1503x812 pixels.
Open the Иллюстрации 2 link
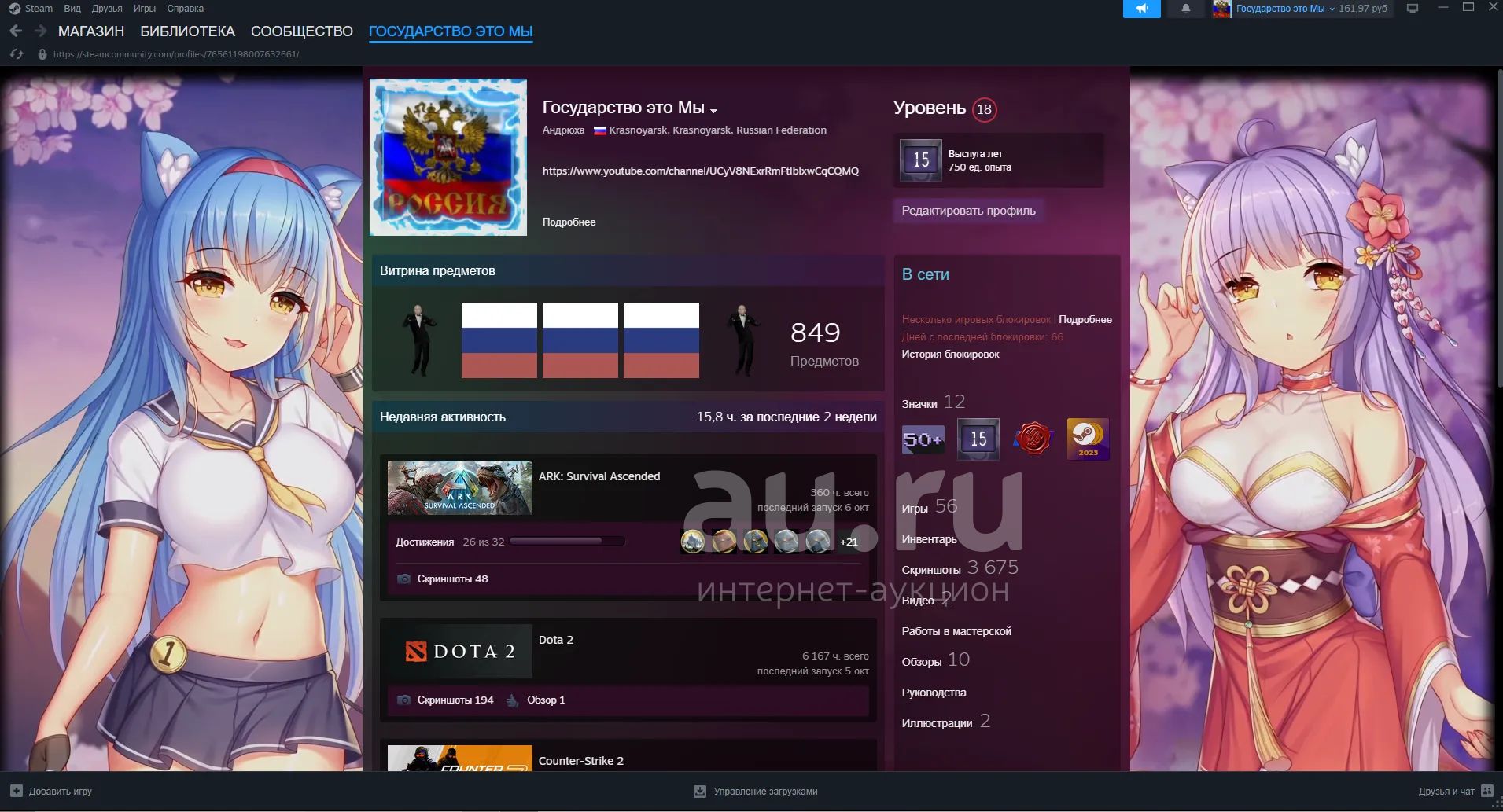click(945, 722)
